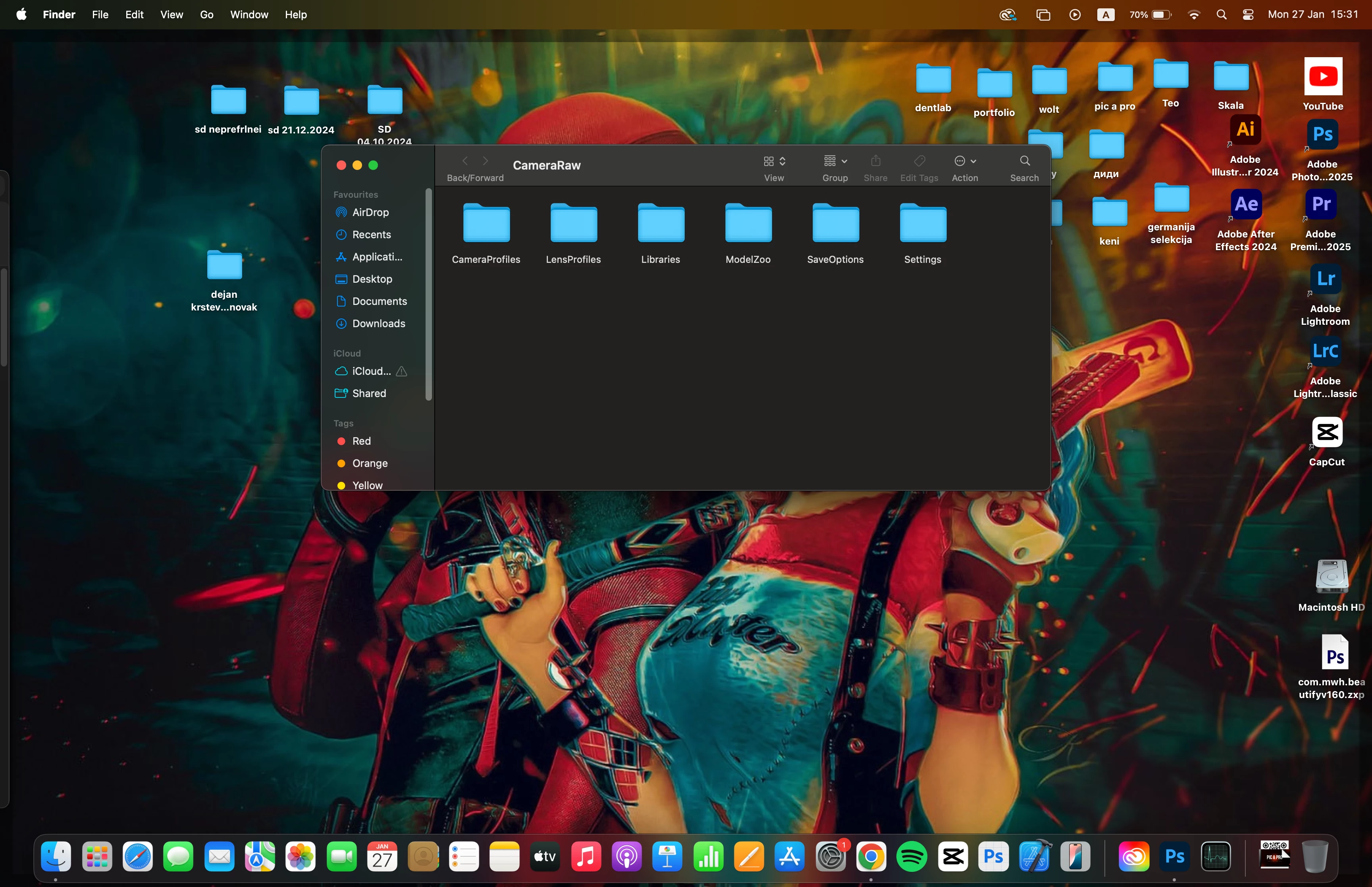Launch Spotify from the Dock
This screenshot has height=887, width=1372.
pyautogui.click(x=911, y=856)
